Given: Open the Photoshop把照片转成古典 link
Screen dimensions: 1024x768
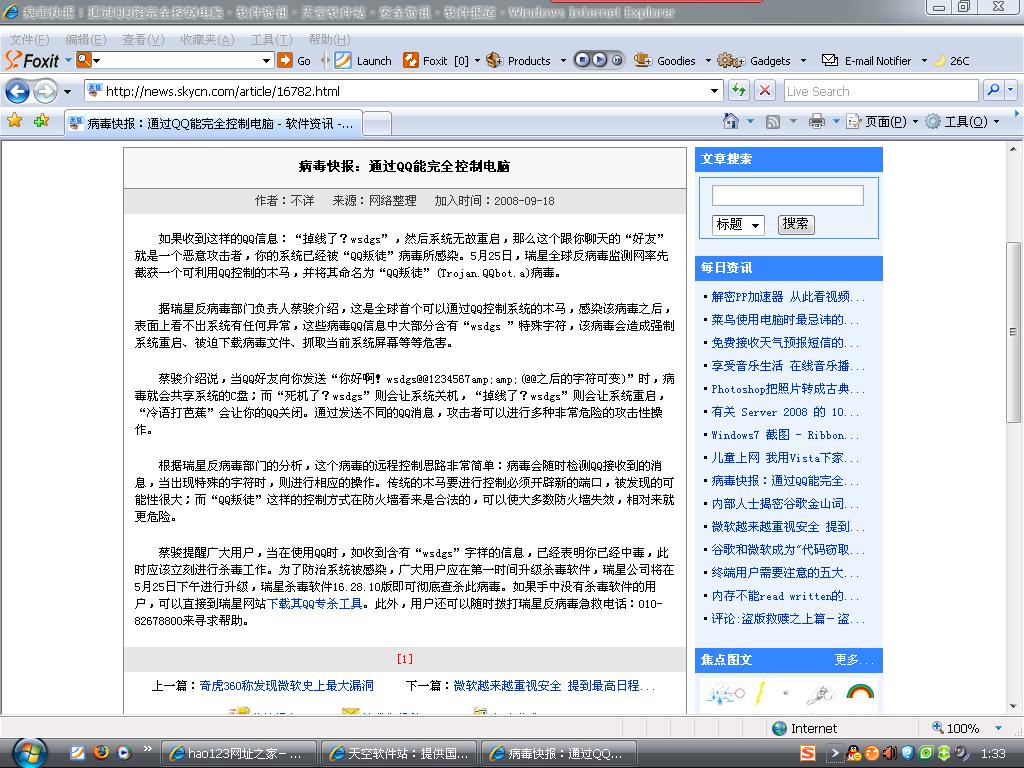Looking at the screenshot, I should (787, 389).
